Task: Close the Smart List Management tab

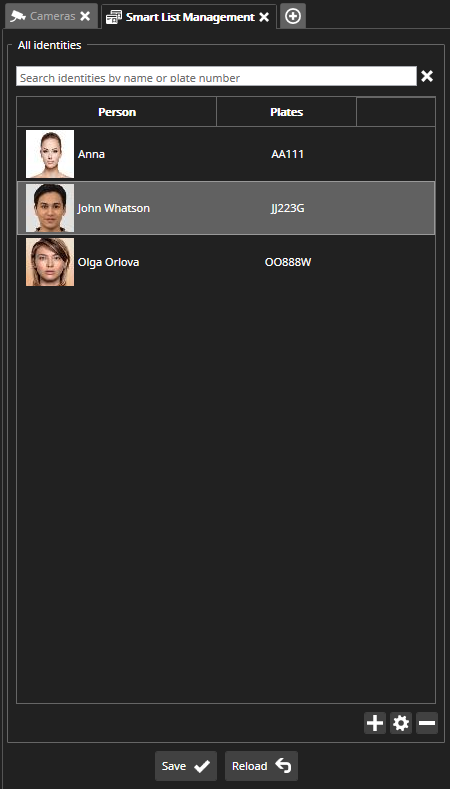Action: coord(264,17)
